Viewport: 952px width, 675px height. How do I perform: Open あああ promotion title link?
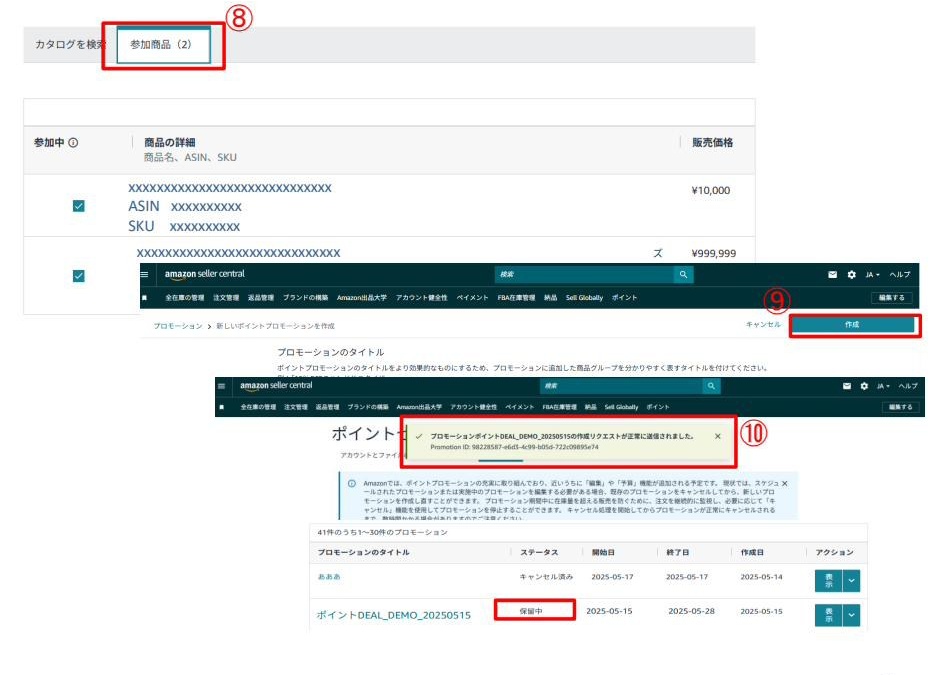[329, 577]
